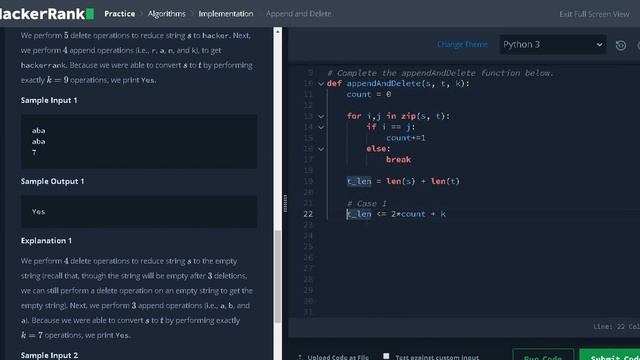640x360 pixels.
Task: Click the Sample Input 2 heading
Action: point(49,356)
